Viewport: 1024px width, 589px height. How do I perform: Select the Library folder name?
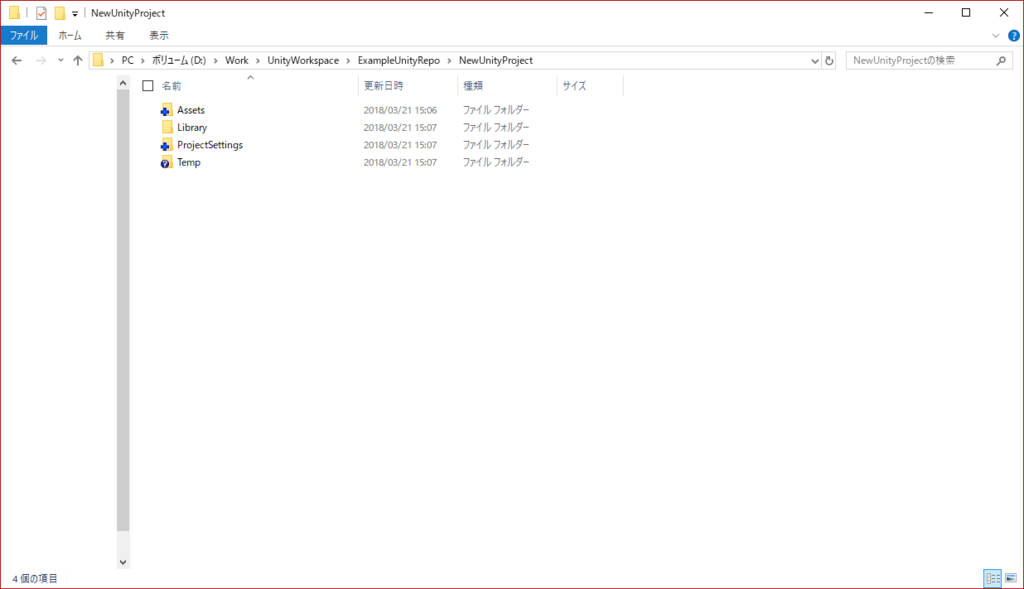192,127
